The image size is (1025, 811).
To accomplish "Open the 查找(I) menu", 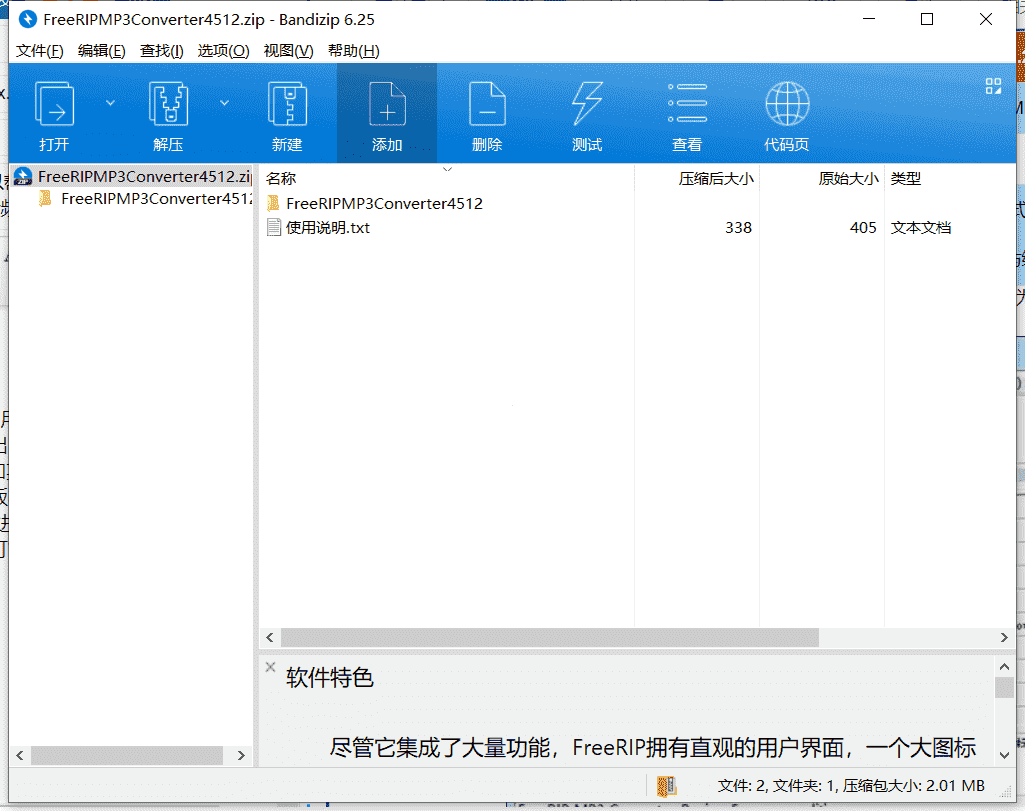I will (x=161, y=51).
